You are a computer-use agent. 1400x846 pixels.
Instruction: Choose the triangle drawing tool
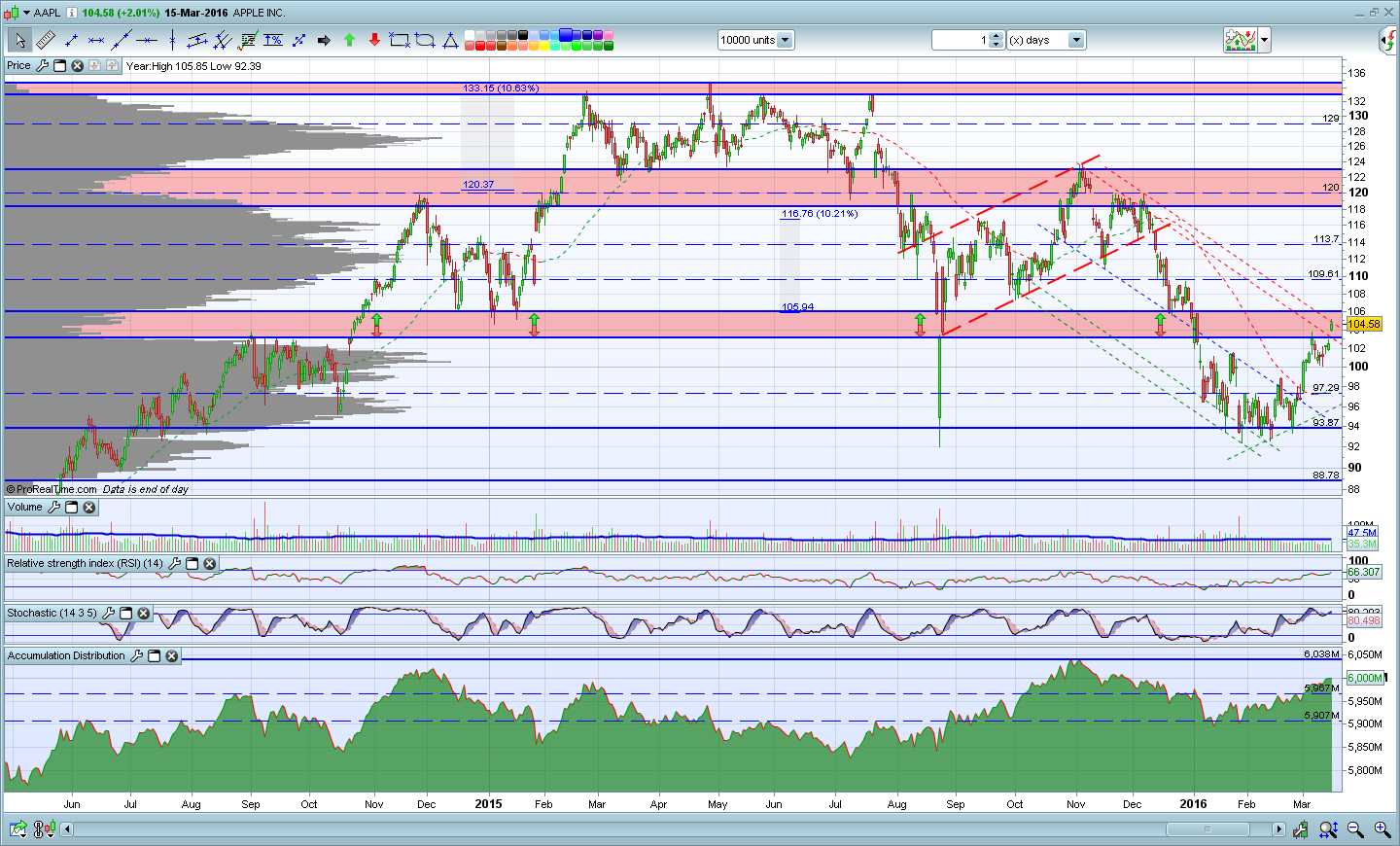pos(450,40)
